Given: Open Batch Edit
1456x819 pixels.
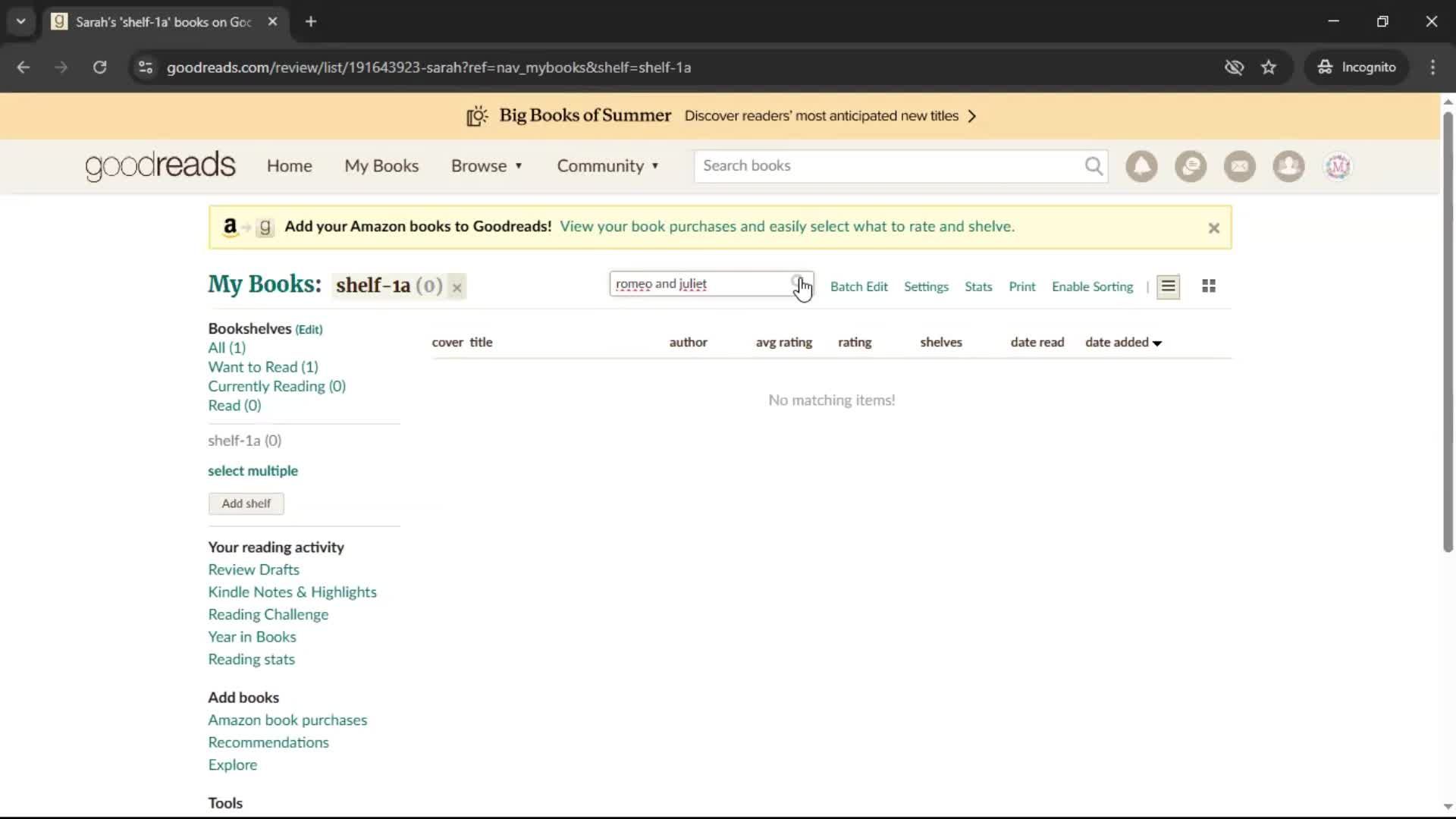Looking at the screenshot, I should [x=858, y=287].
